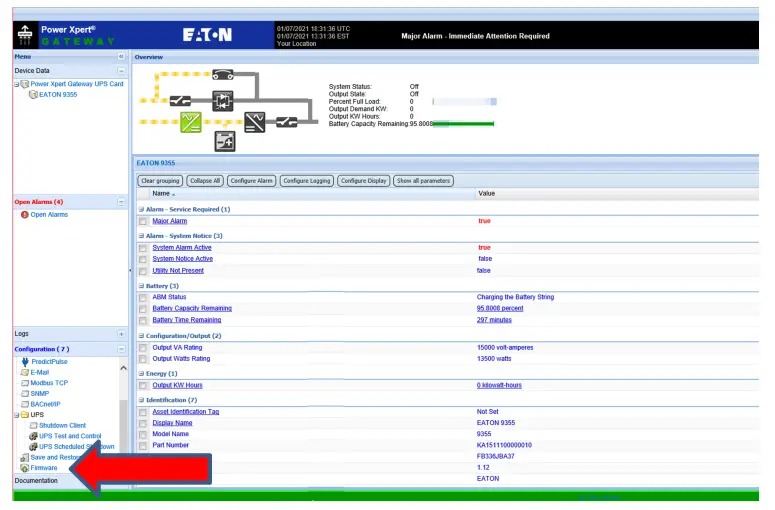Click the Shutdown Client icon
Viewport: 775px width, 510px height.
tap(34, 425)
